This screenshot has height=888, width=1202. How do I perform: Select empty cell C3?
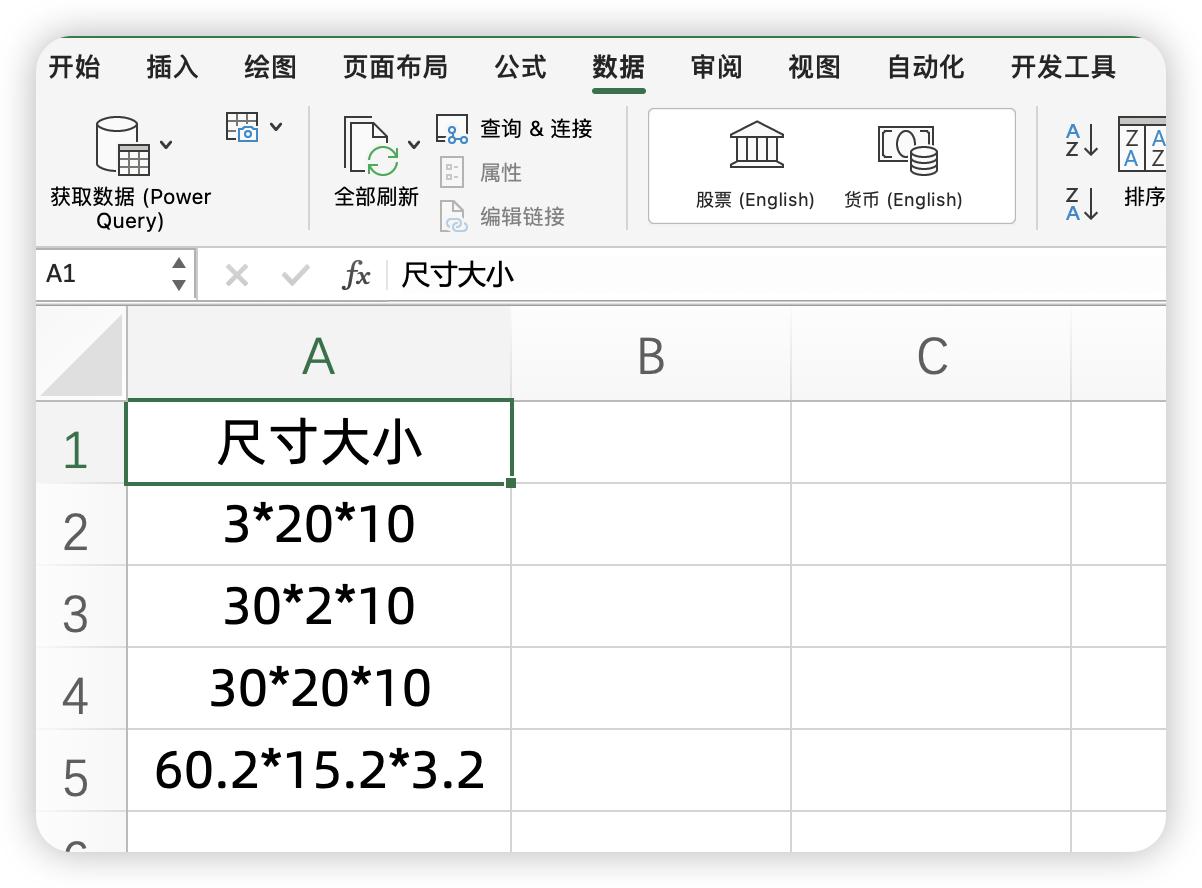tap(931, 607)
